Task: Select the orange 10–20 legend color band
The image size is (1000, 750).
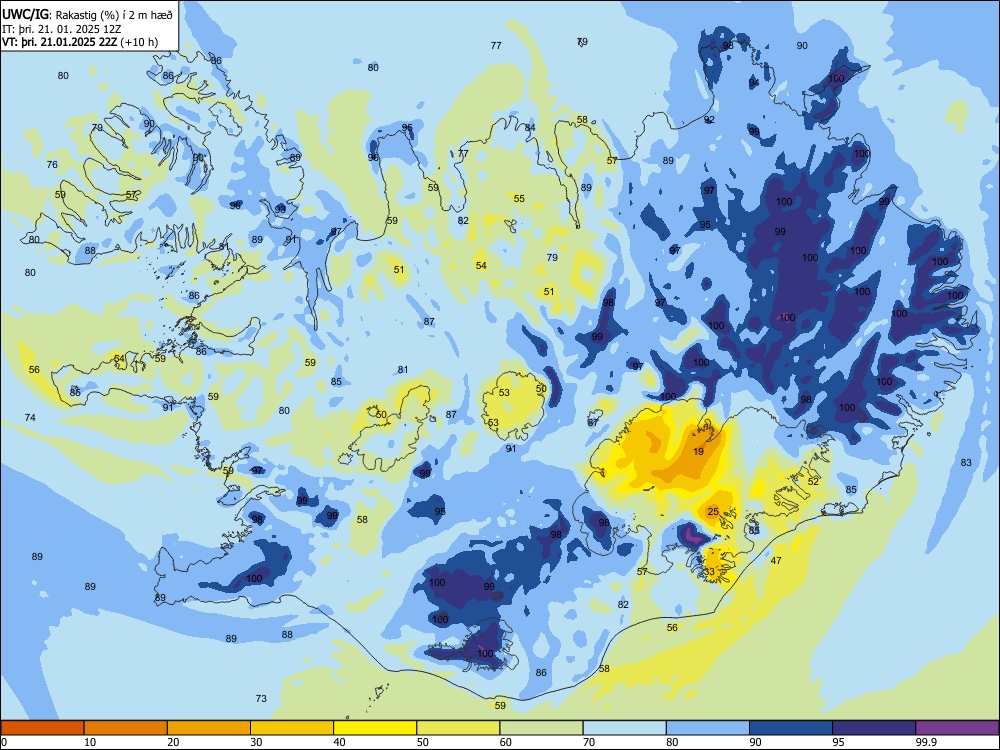Action: pyautogui.click(x=126, y=728)
